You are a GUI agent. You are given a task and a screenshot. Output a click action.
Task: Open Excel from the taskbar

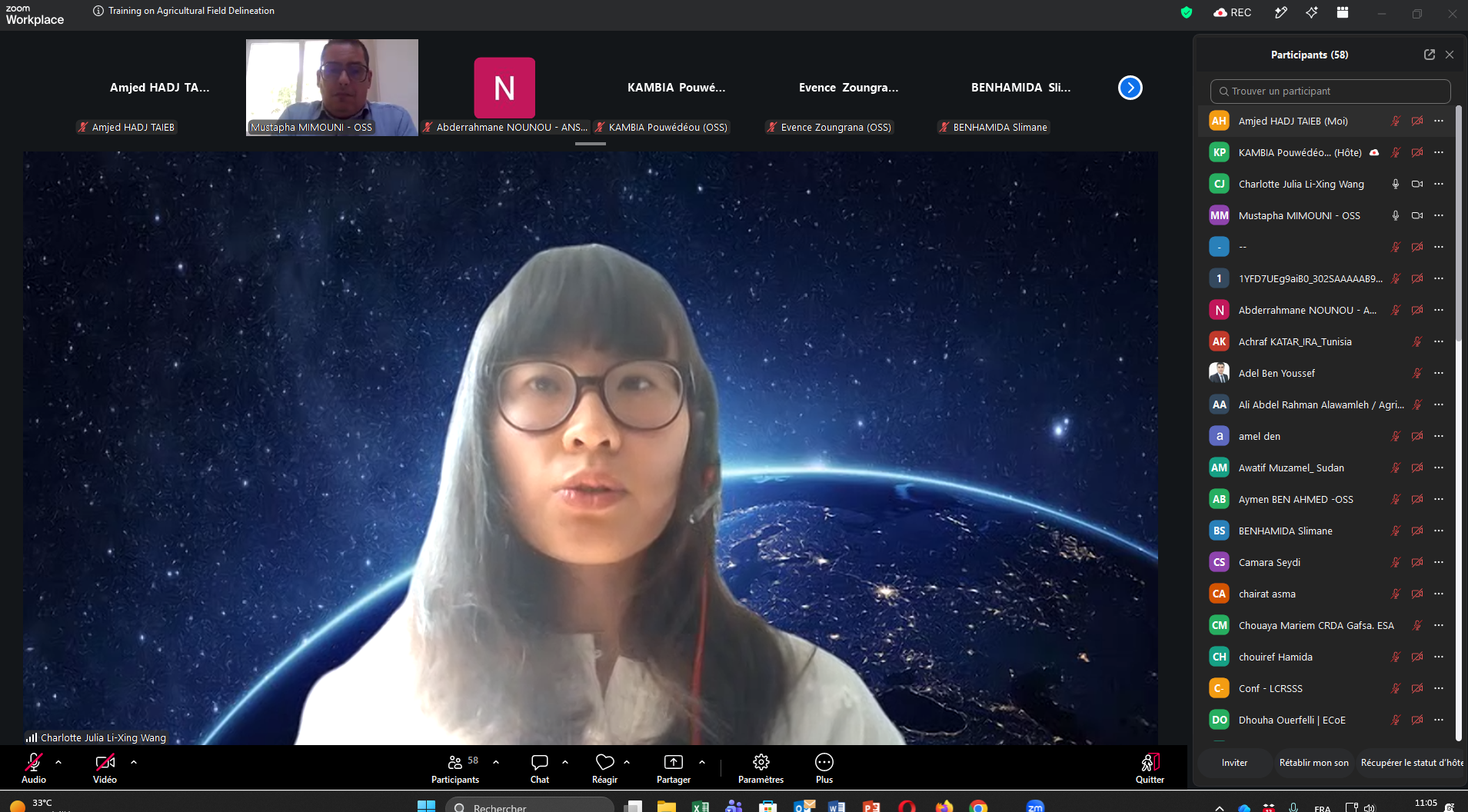point(700,806)
